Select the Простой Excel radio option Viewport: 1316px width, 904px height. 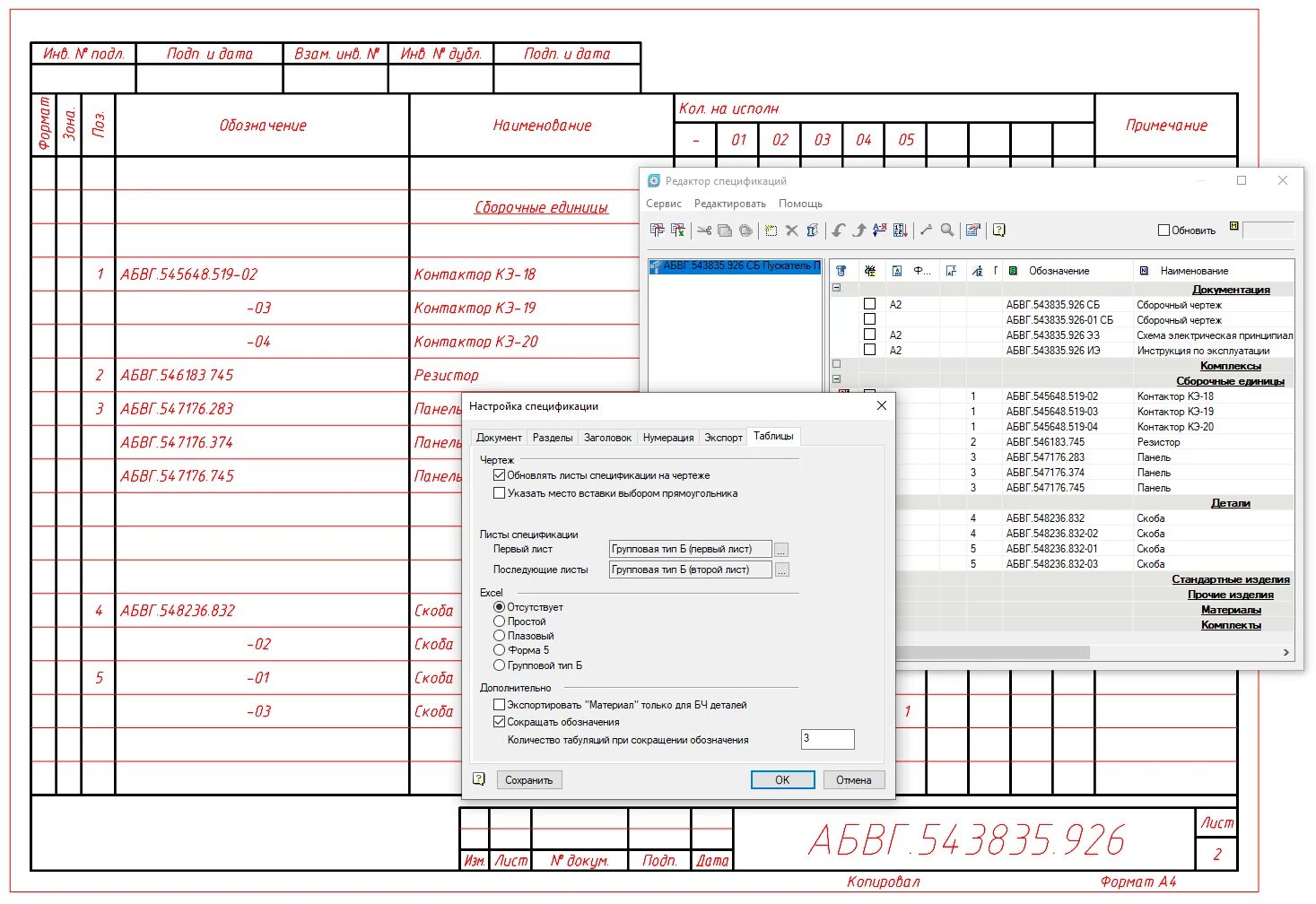click(x=500, y=621)
